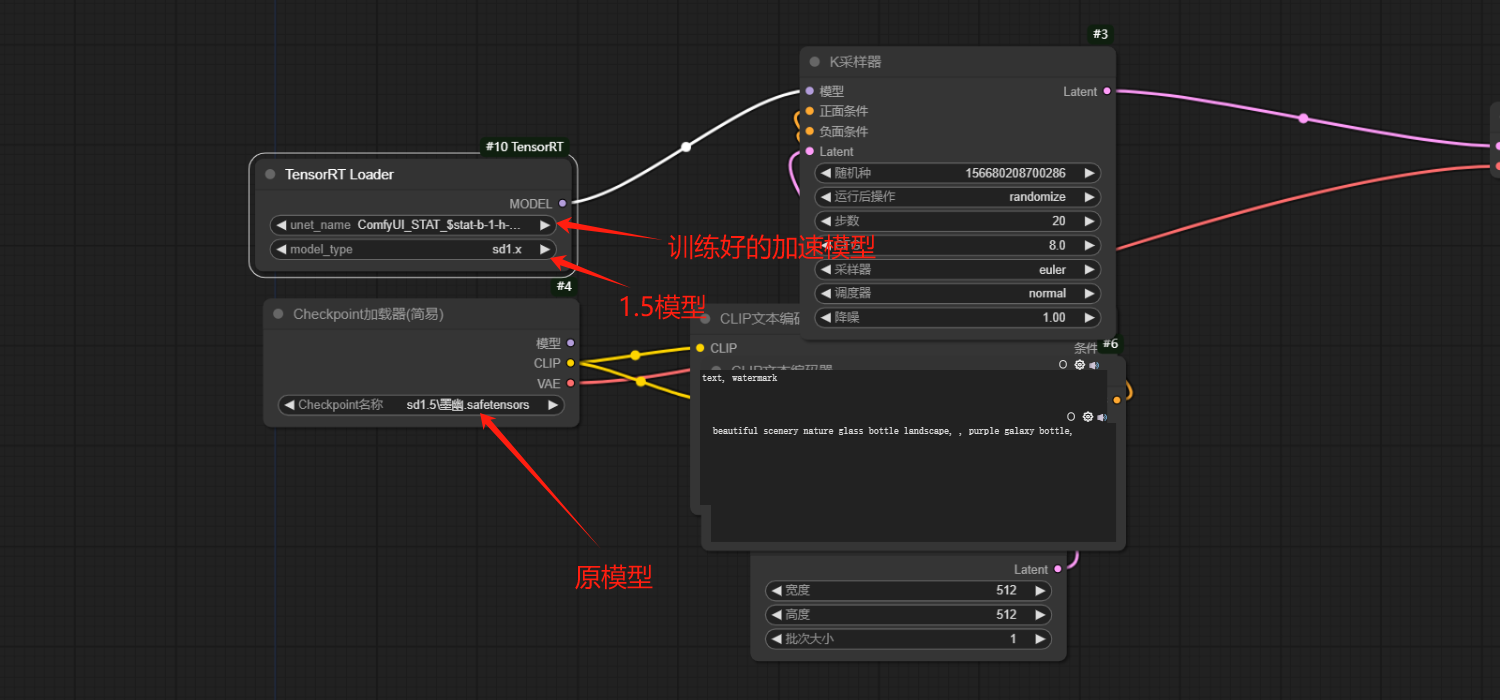The height and width of the screenshot is (700, 1500).
Task: Click the VAE output port on Checkpoint加载器
Action: 571,383
